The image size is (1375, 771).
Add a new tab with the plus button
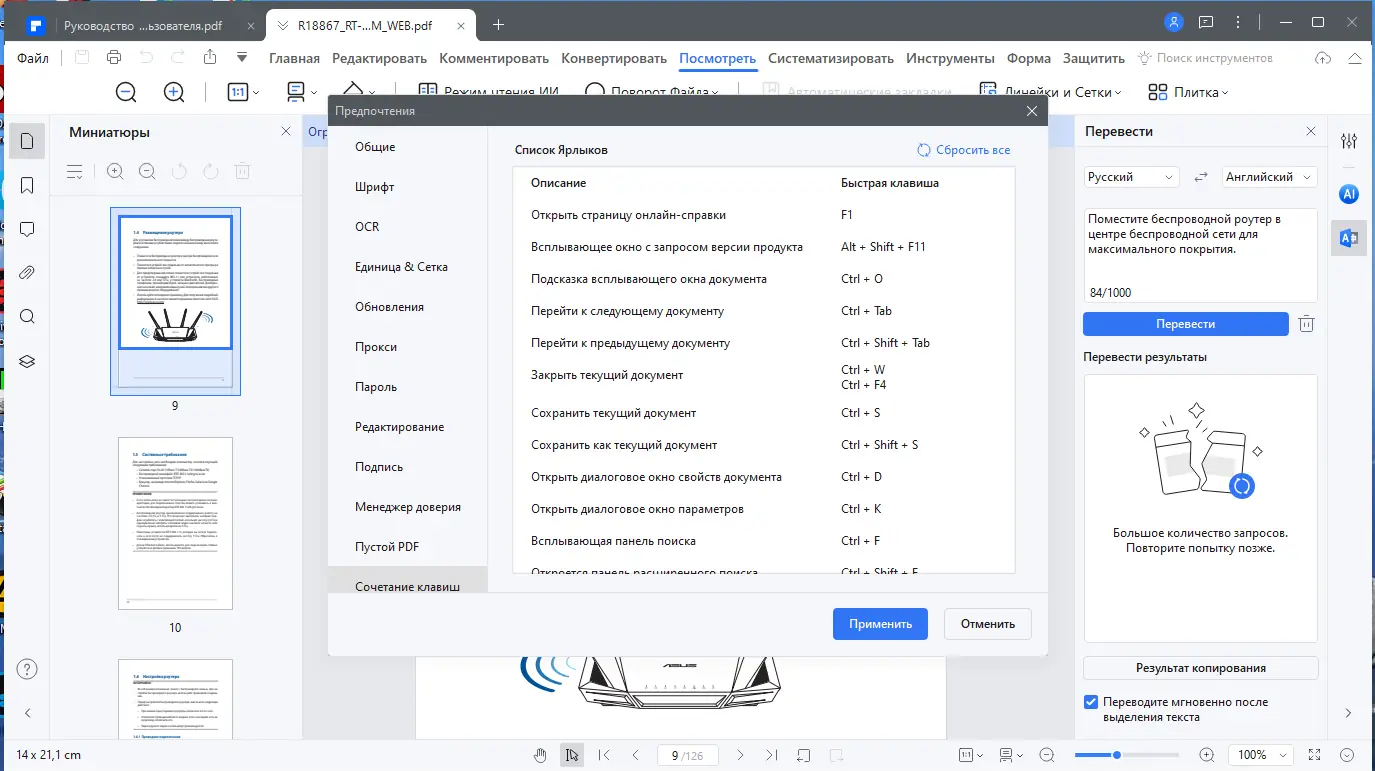[x=499, y=24]
